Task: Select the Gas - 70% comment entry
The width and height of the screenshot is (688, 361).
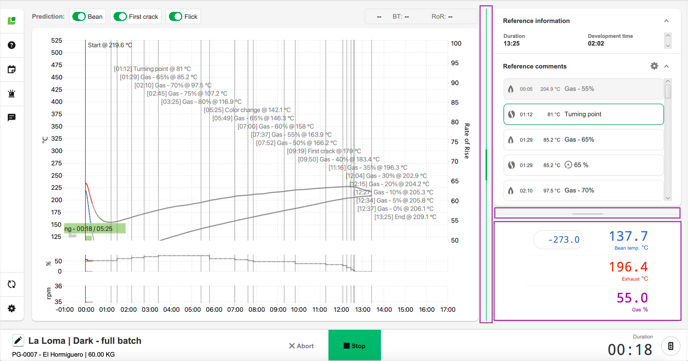Action: coord(583,190)
